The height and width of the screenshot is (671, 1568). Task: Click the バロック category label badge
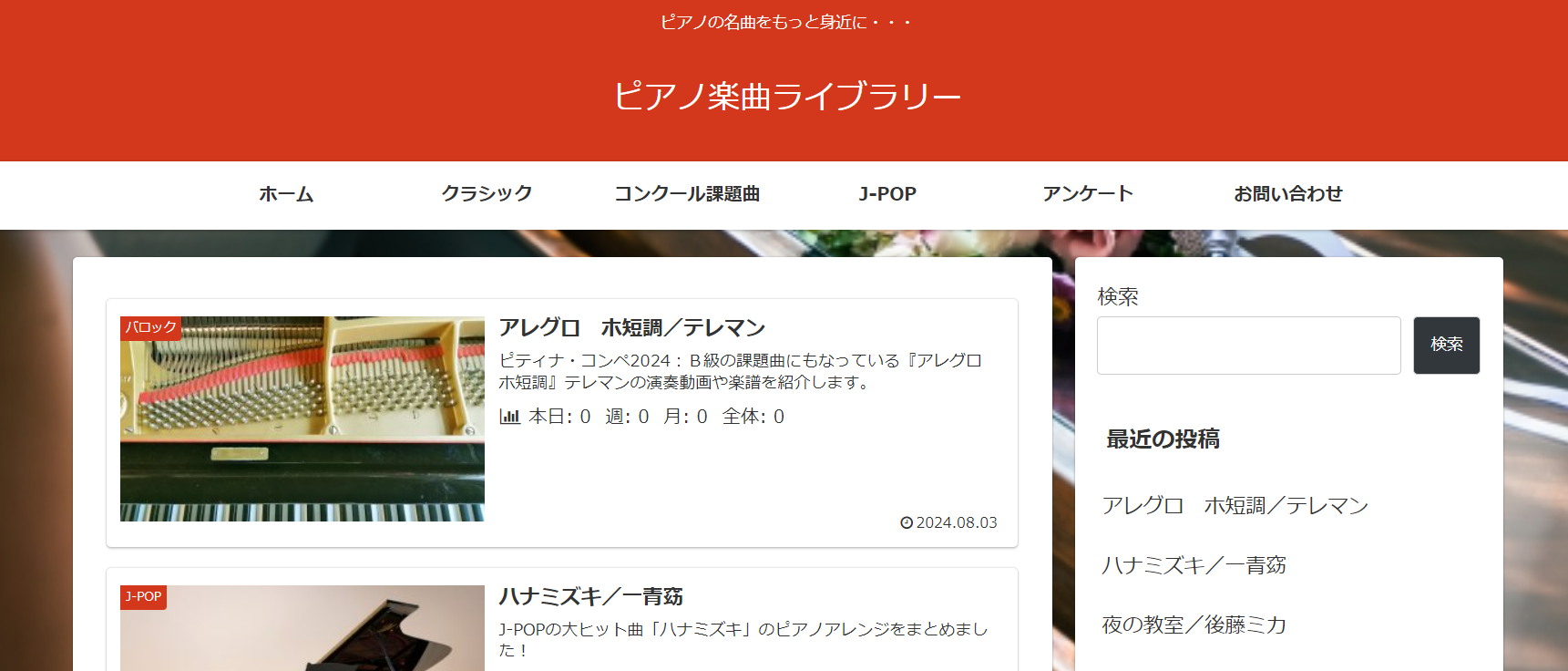(x=150, y=327)
